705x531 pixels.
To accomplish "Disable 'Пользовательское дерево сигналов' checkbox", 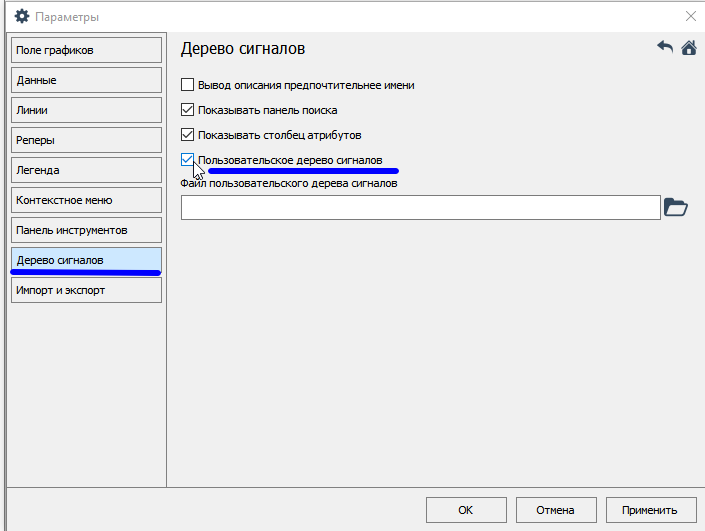I will [x=187, y=160].
